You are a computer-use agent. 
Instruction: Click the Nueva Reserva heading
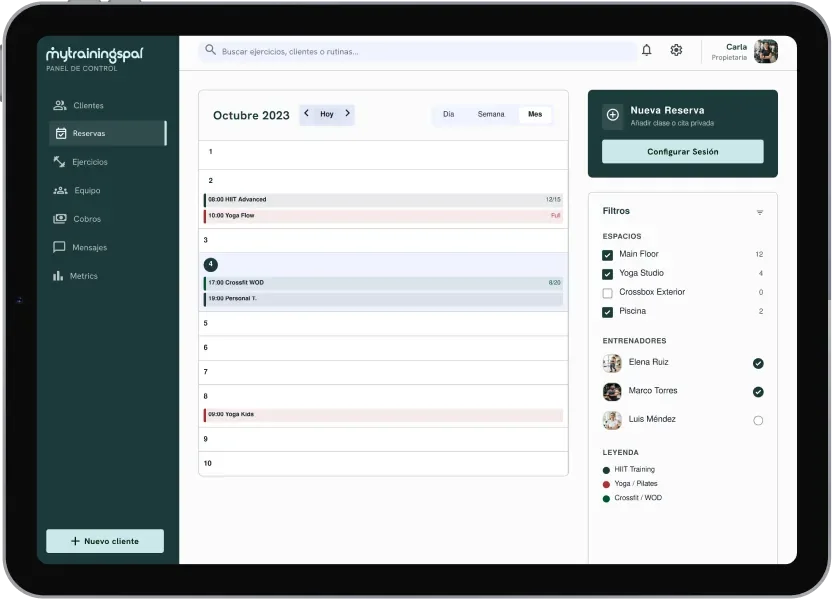click(668, 110)
